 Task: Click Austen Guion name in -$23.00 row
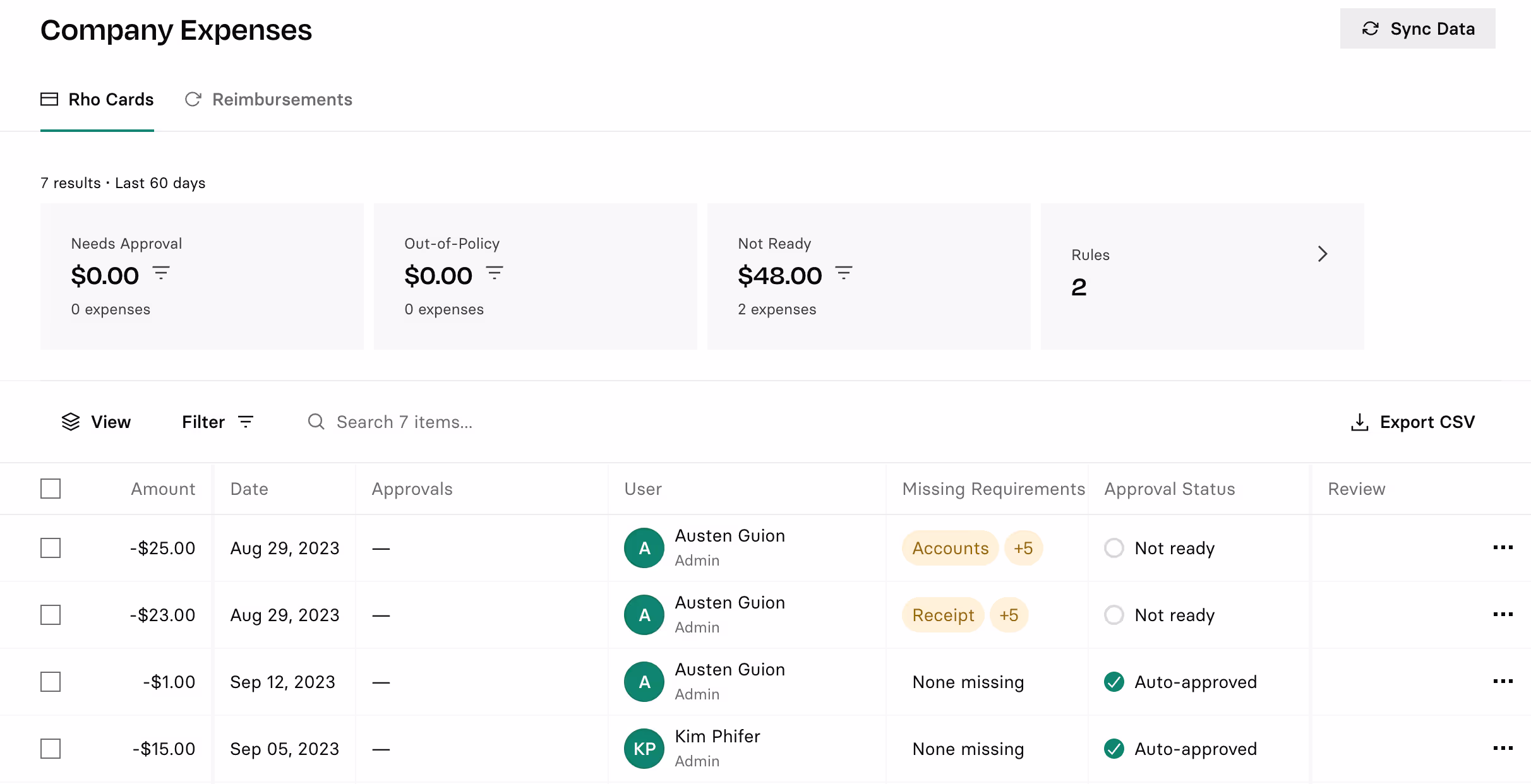pos(730,603)
